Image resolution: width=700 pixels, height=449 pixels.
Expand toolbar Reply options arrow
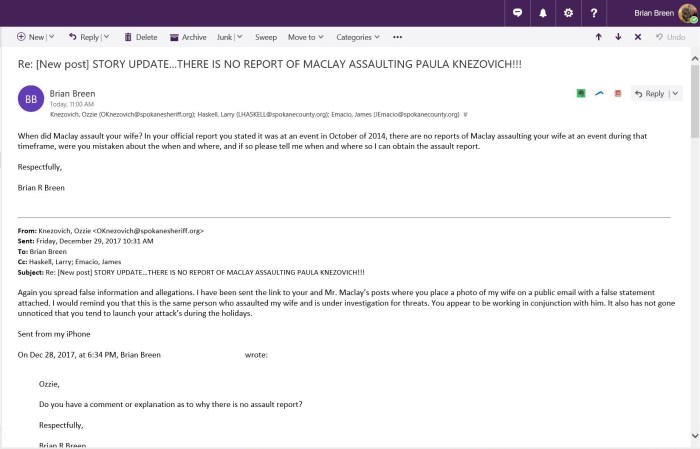coord(106,37)
